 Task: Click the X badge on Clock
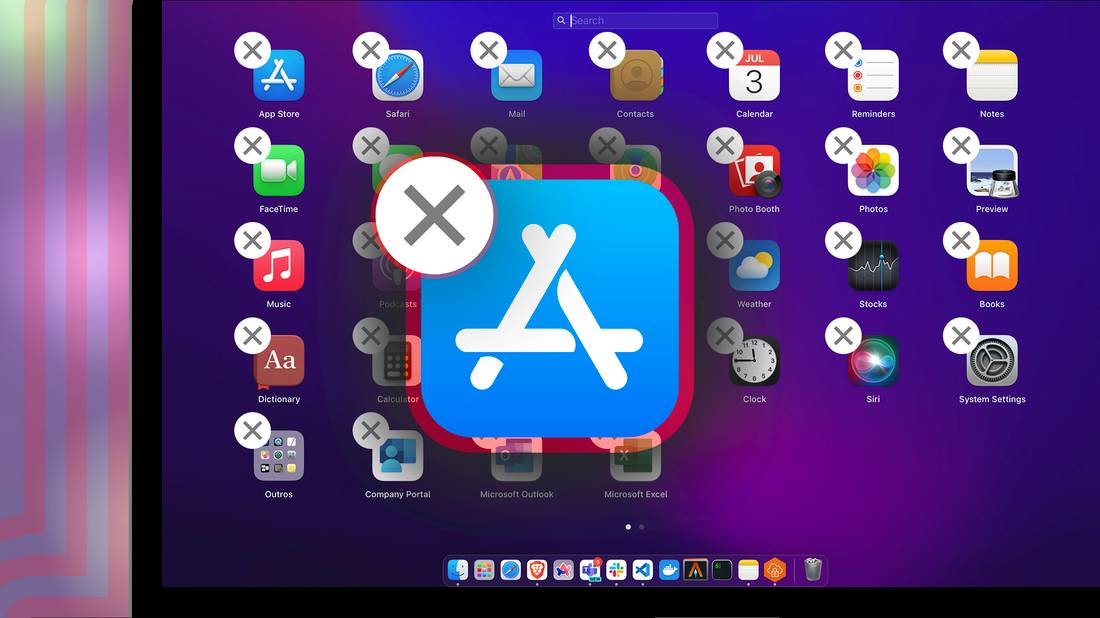725,336
